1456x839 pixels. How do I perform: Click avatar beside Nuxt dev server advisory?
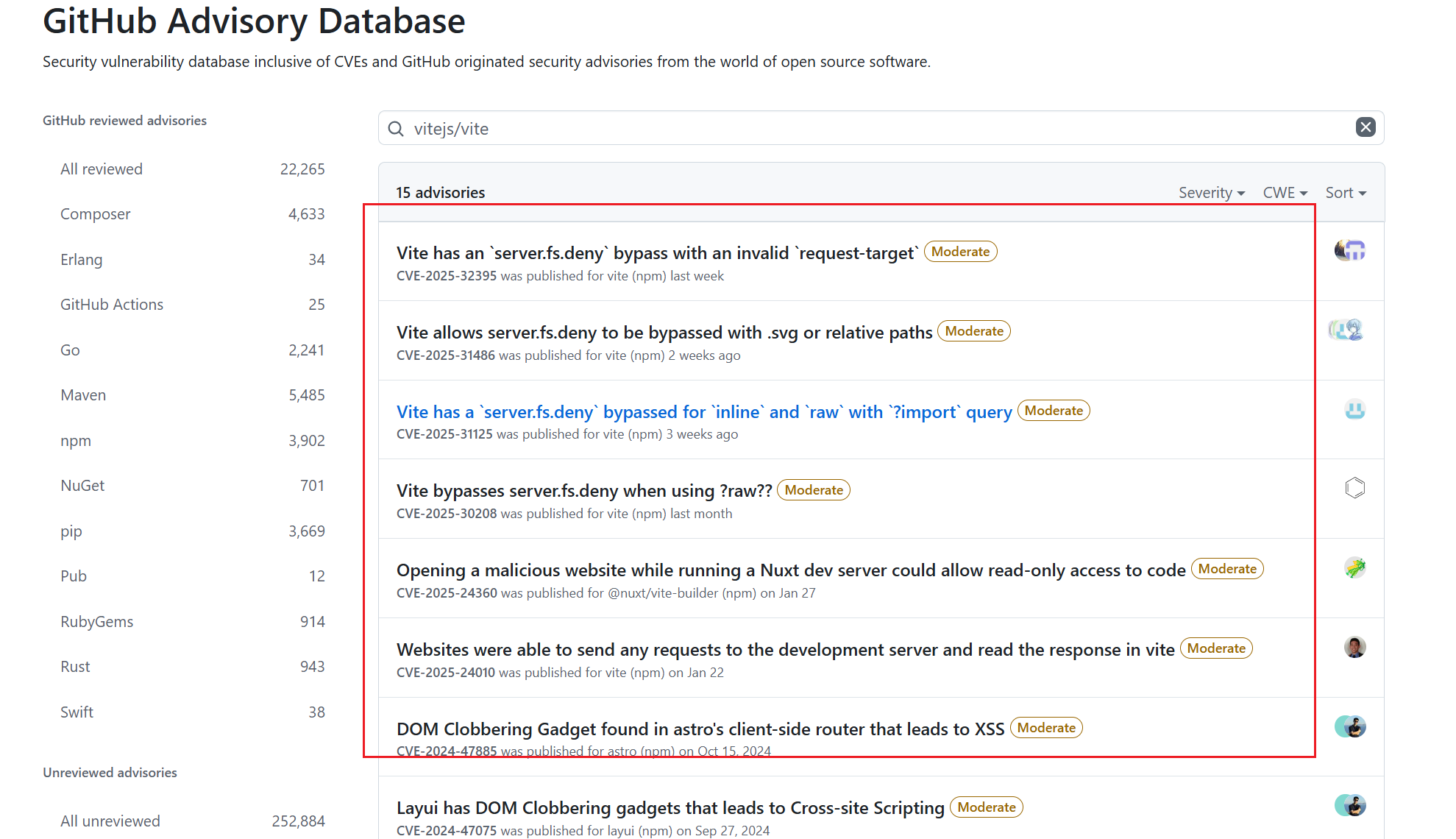(x=1354, y=567)
